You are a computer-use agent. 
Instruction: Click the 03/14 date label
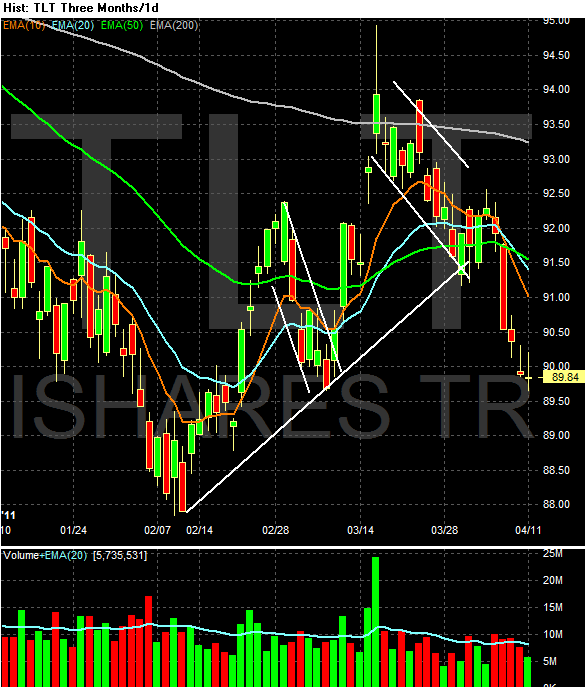(x=360, y=530)
